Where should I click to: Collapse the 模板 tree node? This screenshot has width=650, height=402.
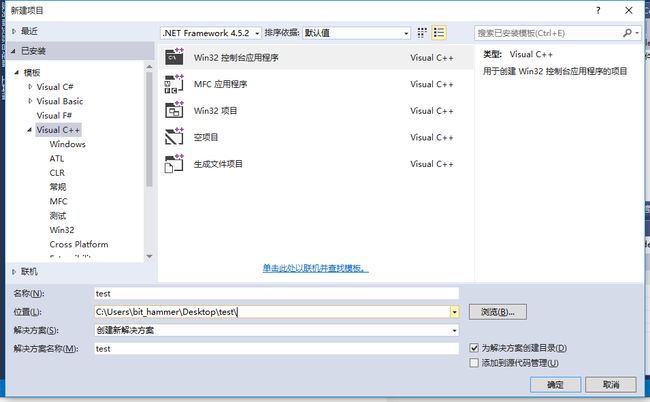(x=17, y=73)
